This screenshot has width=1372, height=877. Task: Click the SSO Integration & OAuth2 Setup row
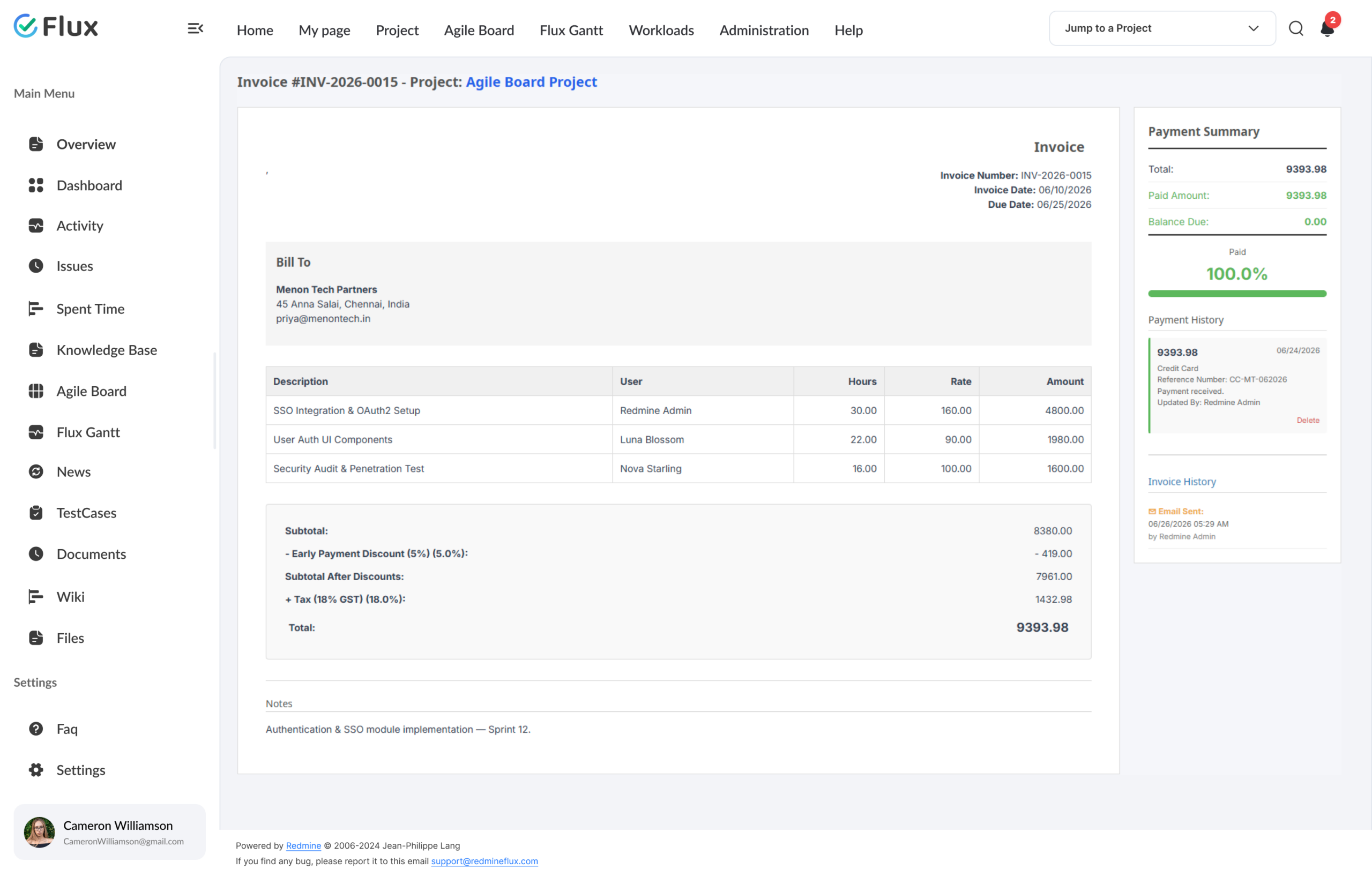678,410
